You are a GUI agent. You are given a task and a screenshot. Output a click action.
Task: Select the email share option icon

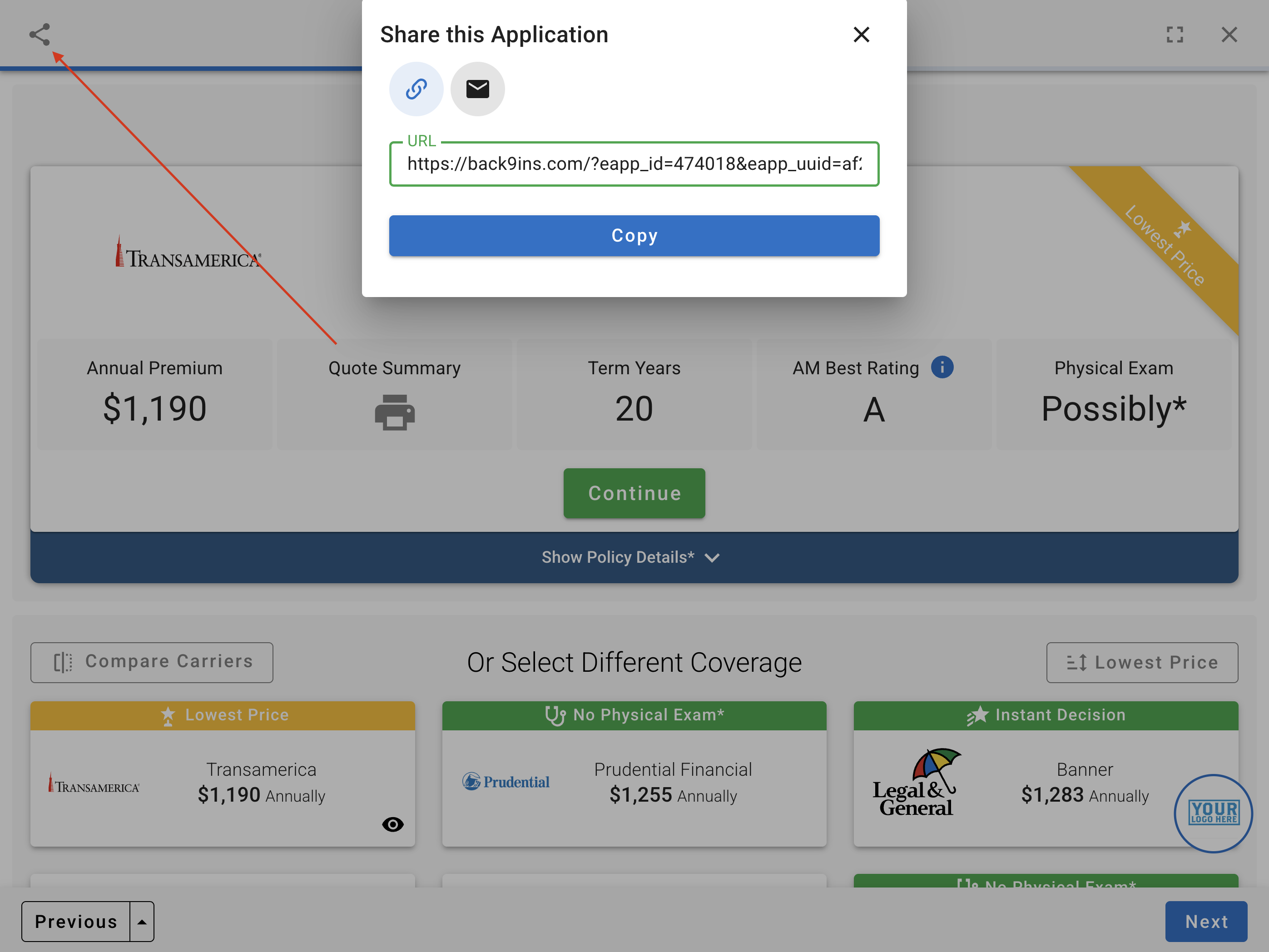click(x=477, y=89)
